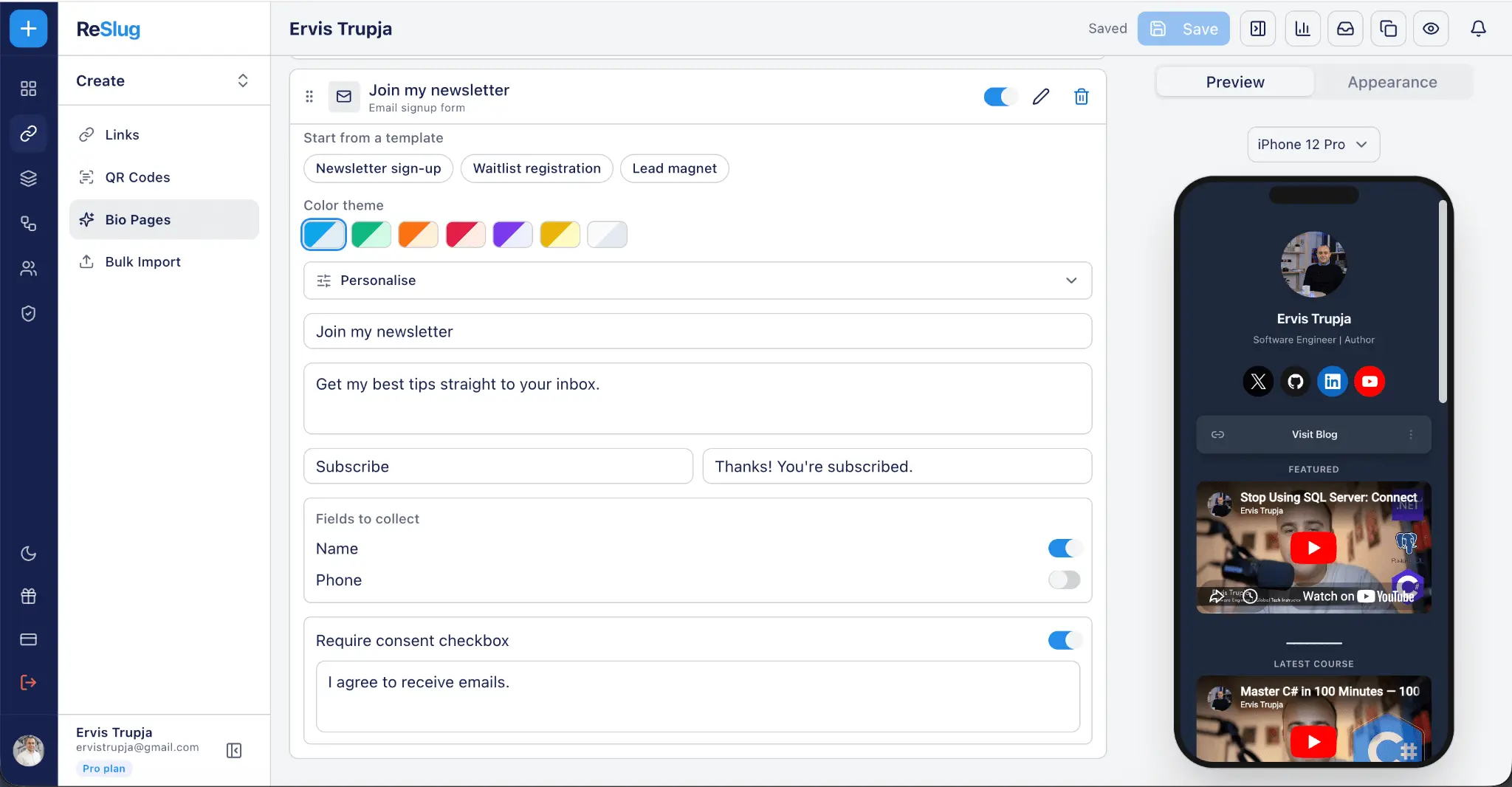Viewport: 1512px width, 787px height.
Task: Play the Stop Using SQL Server video
Action: pos(1313,548)
